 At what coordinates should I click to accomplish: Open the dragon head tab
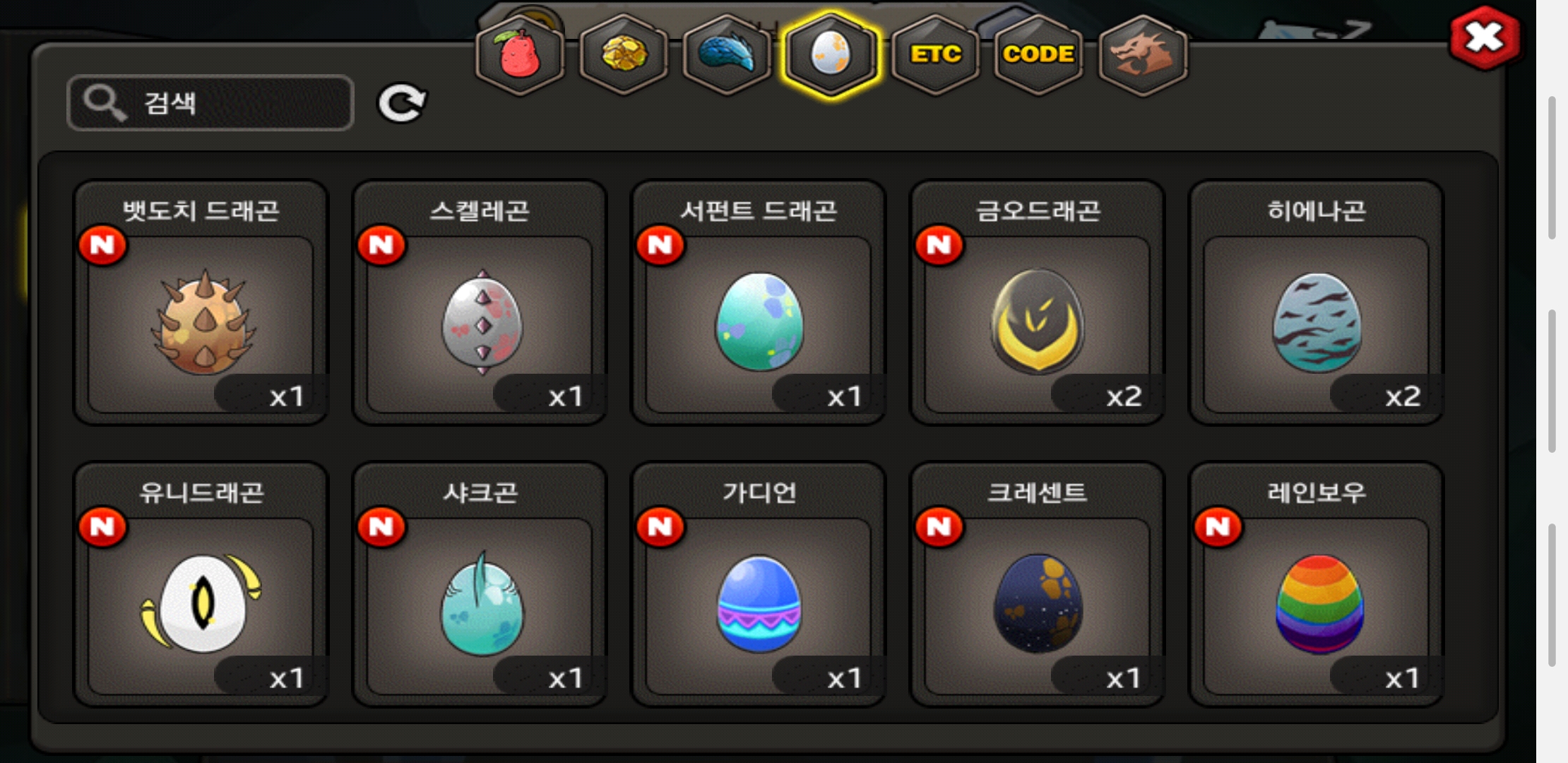click(x=1143, y=55)
